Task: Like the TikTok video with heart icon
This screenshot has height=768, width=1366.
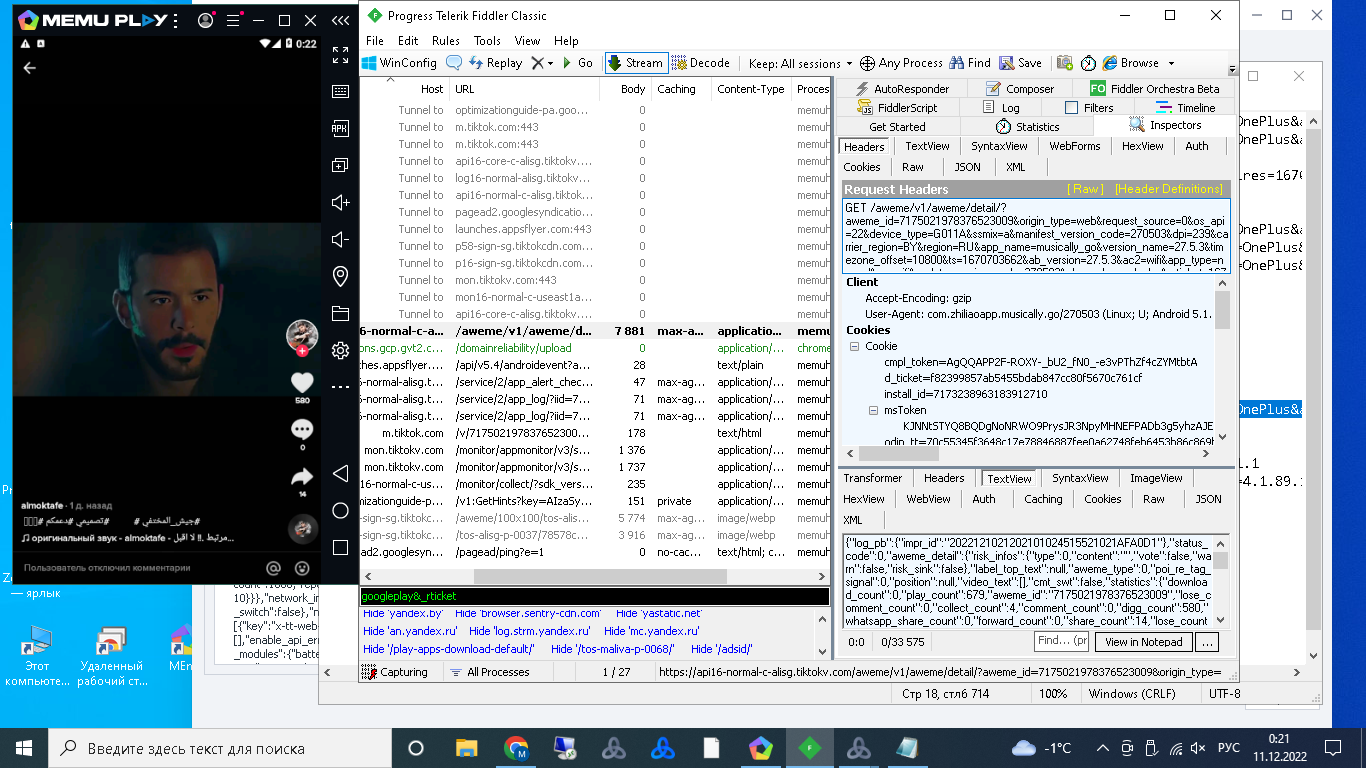Action: pos(302,382)
